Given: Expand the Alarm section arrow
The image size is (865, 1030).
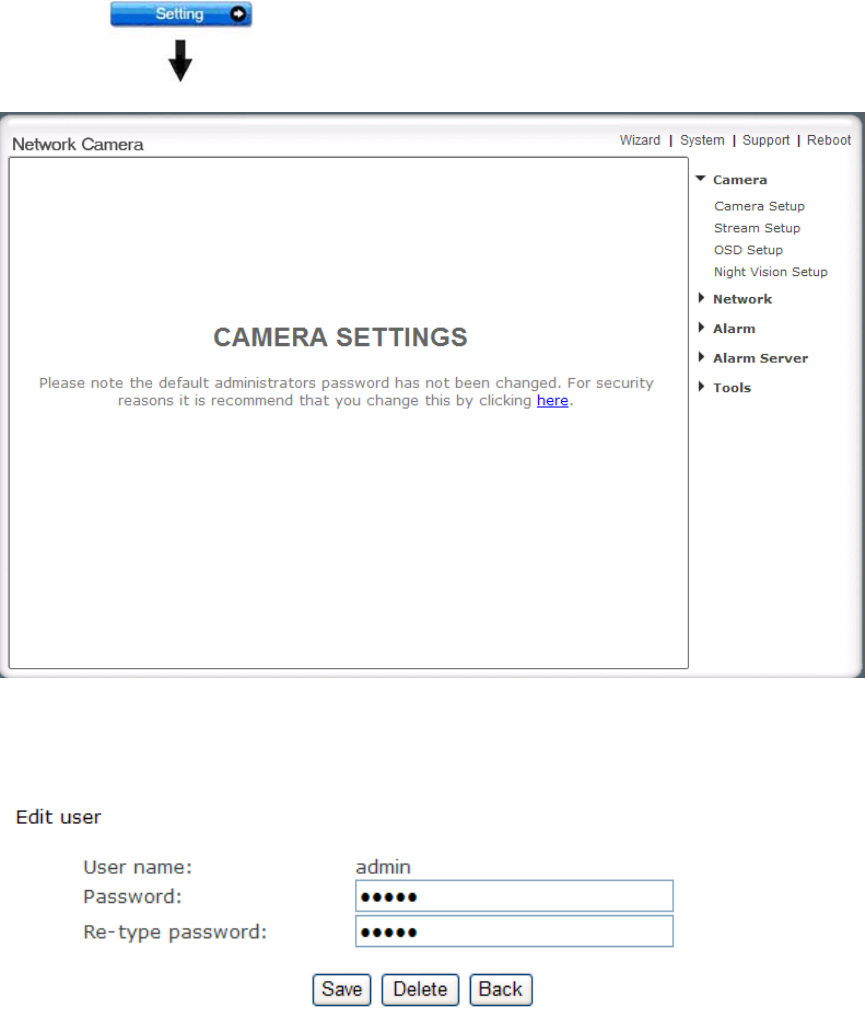Looking at the screenshot, I should tap(701, 328).
